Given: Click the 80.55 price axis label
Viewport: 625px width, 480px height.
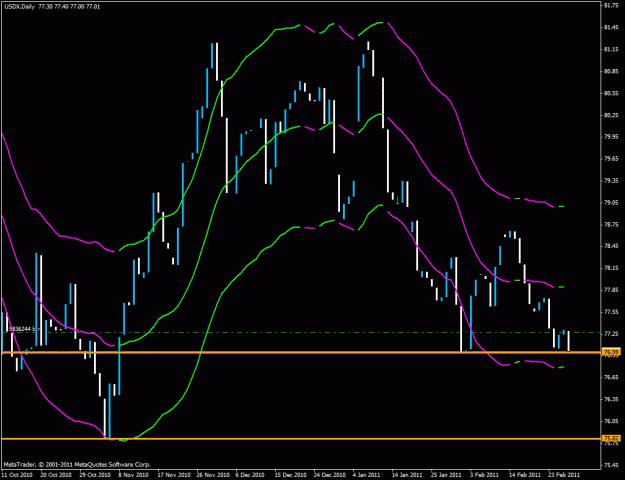Looking at the screenshot, I should pos(611,94).
